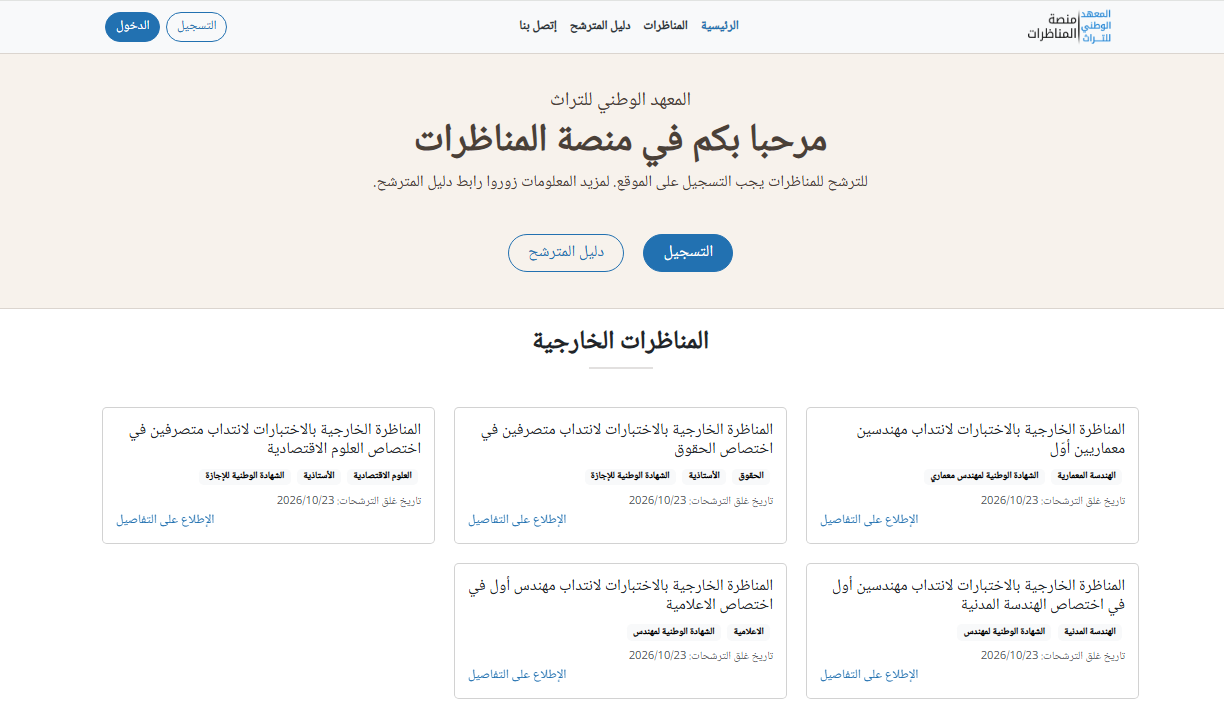
Task: Click the الهندسة المعمارية tag
Action: pos(1087,476)
